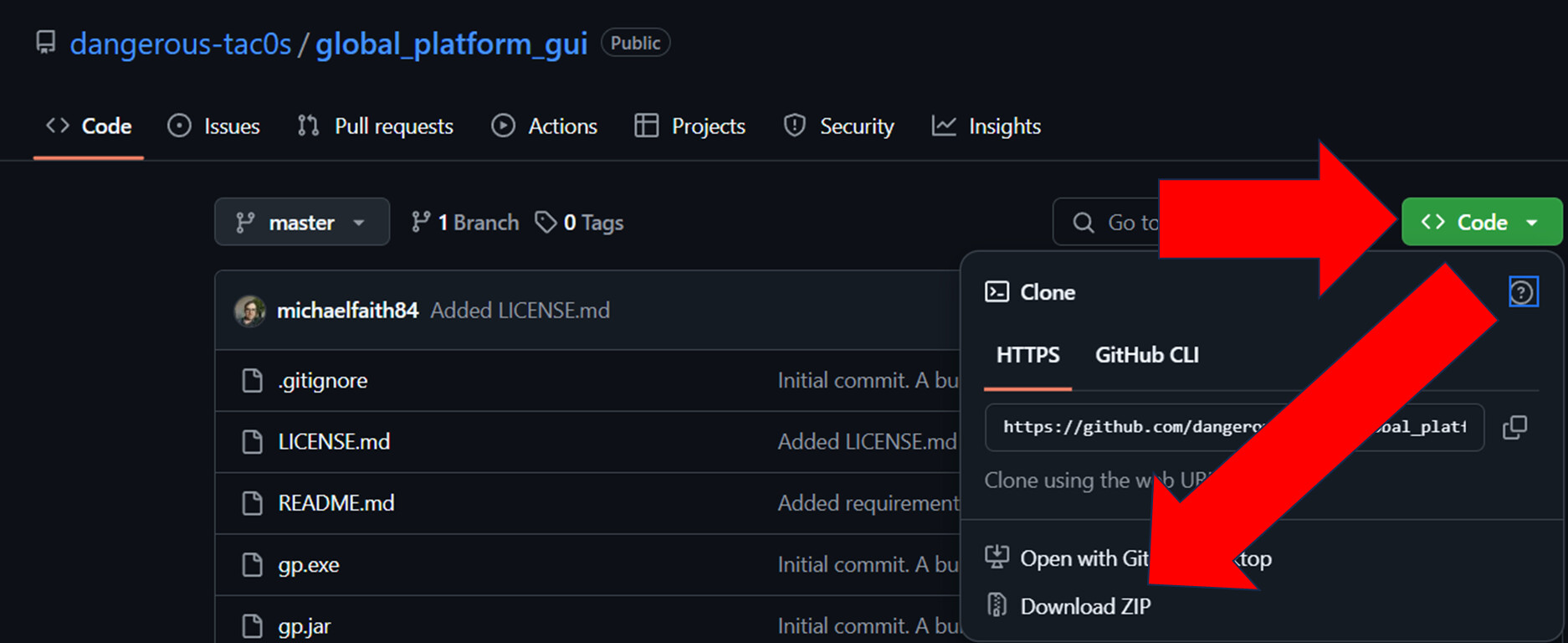Open the Pull requests tab

click(376, 126)
